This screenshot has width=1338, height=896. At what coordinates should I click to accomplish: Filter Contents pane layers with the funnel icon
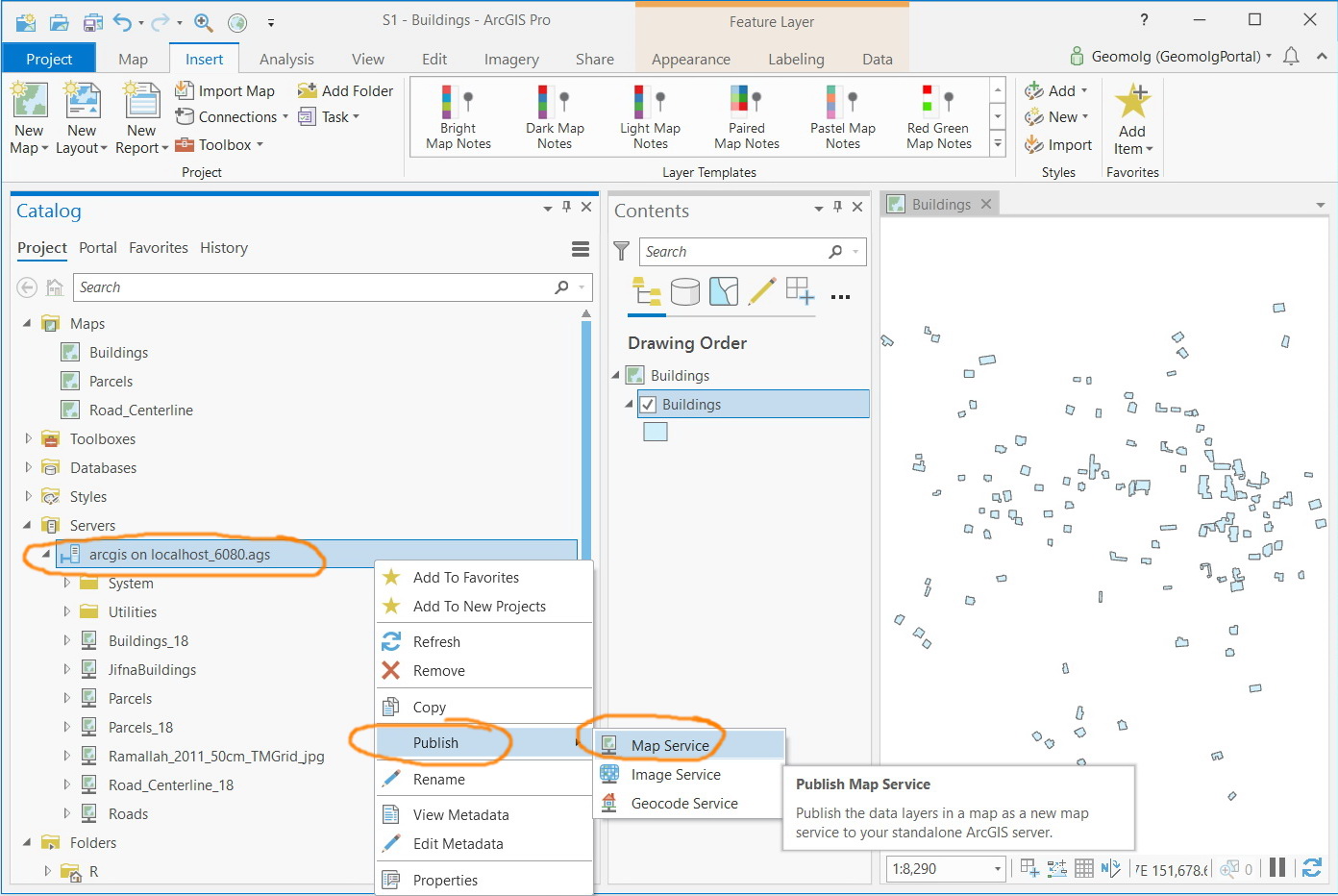pos(622,251)
